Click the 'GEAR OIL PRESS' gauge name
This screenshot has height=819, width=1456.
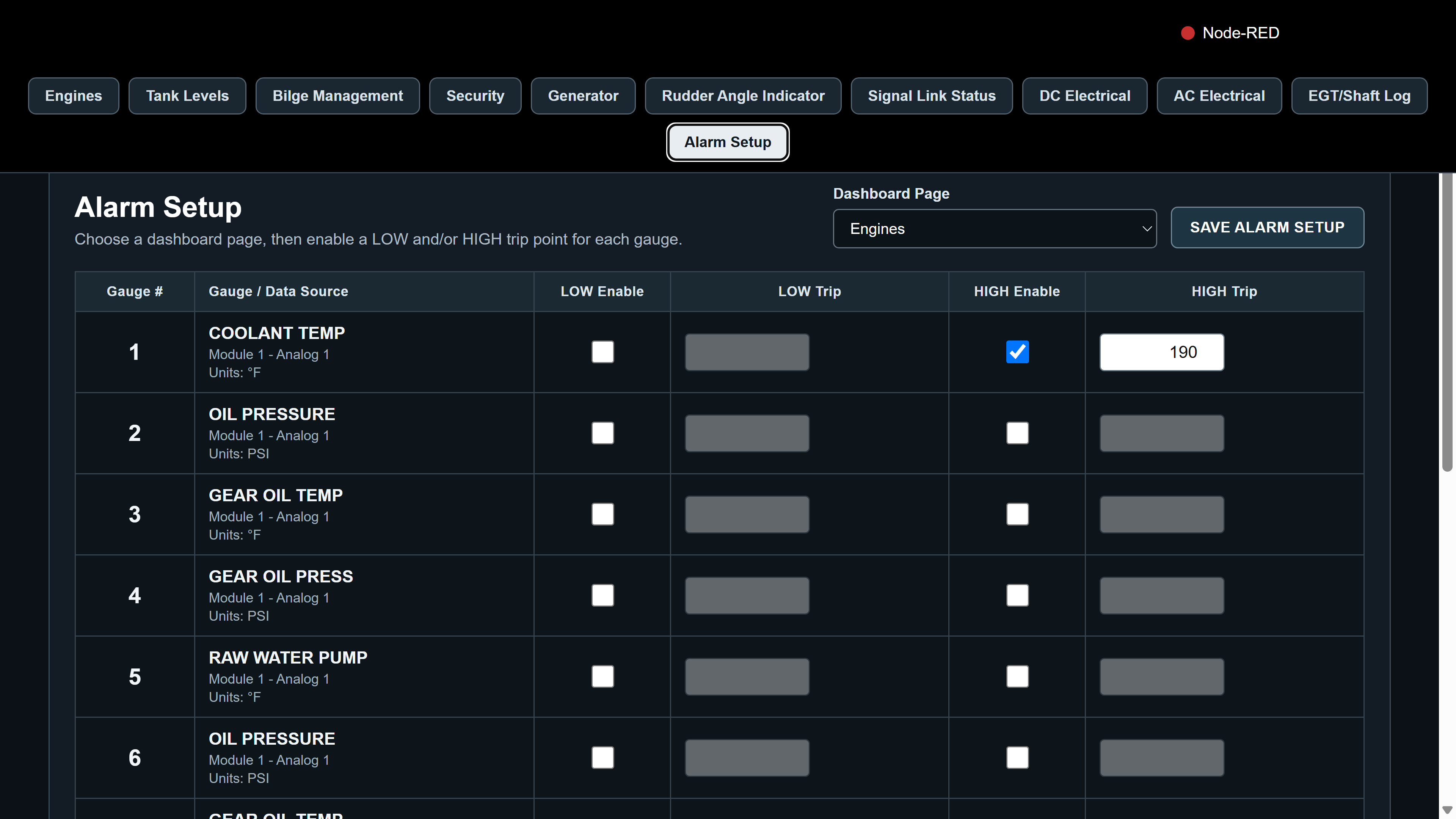[280, 576]
